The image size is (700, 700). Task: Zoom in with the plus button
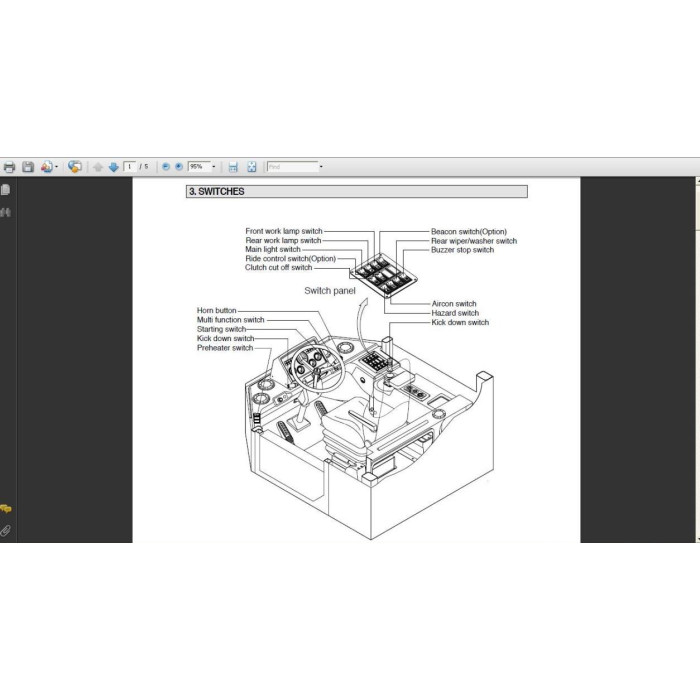pyautogui.click(x=179, y=167)
